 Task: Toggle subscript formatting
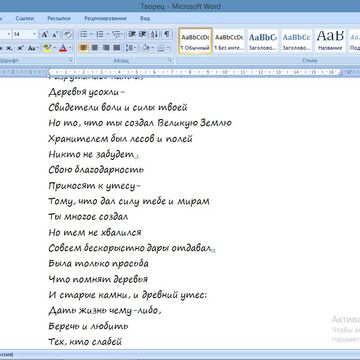point(9,48)
